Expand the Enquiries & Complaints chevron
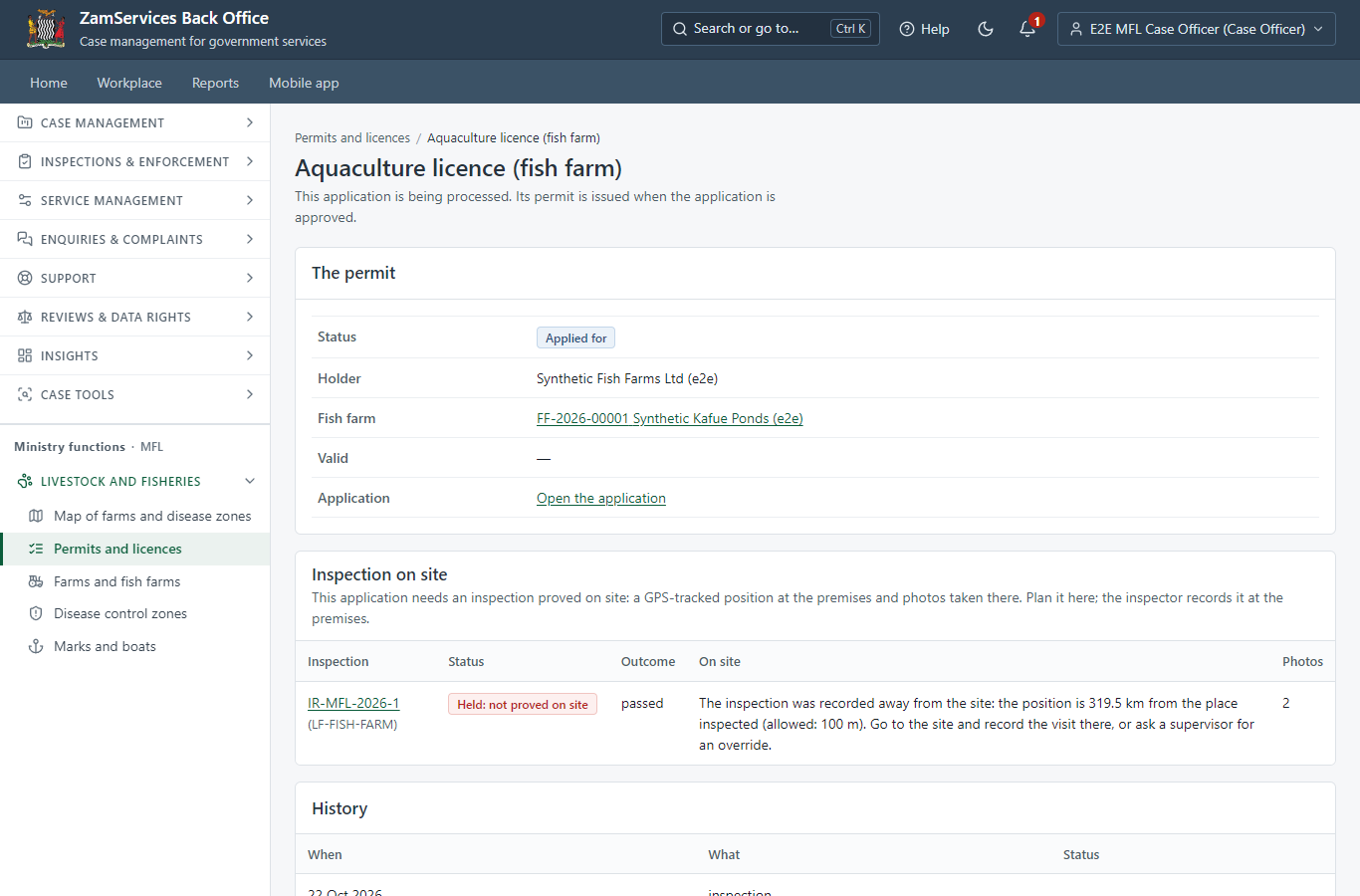 point(249,239)
